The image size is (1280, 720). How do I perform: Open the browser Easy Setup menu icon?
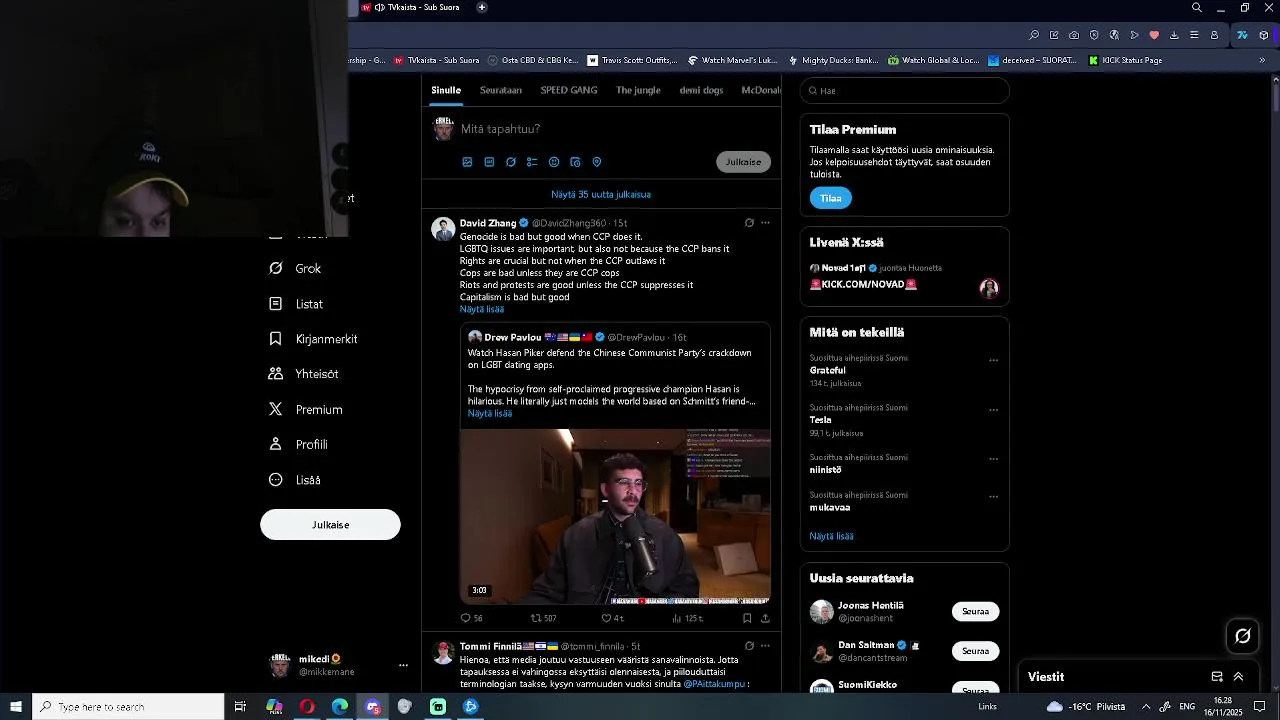point(1194,35)
